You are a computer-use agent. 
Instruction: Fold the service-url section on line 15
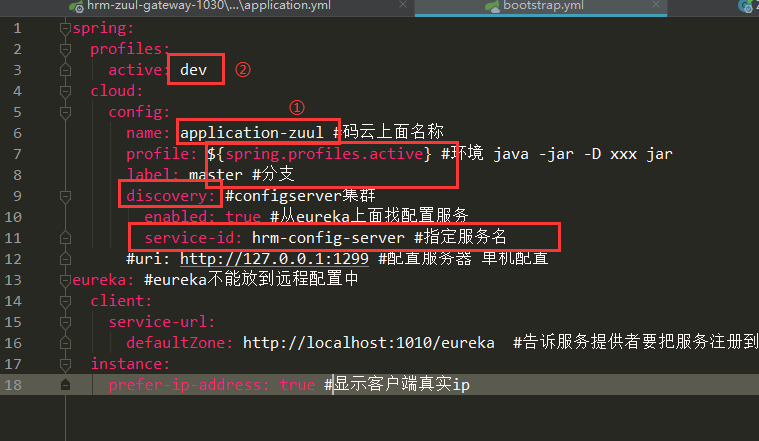tap(65, 322)
